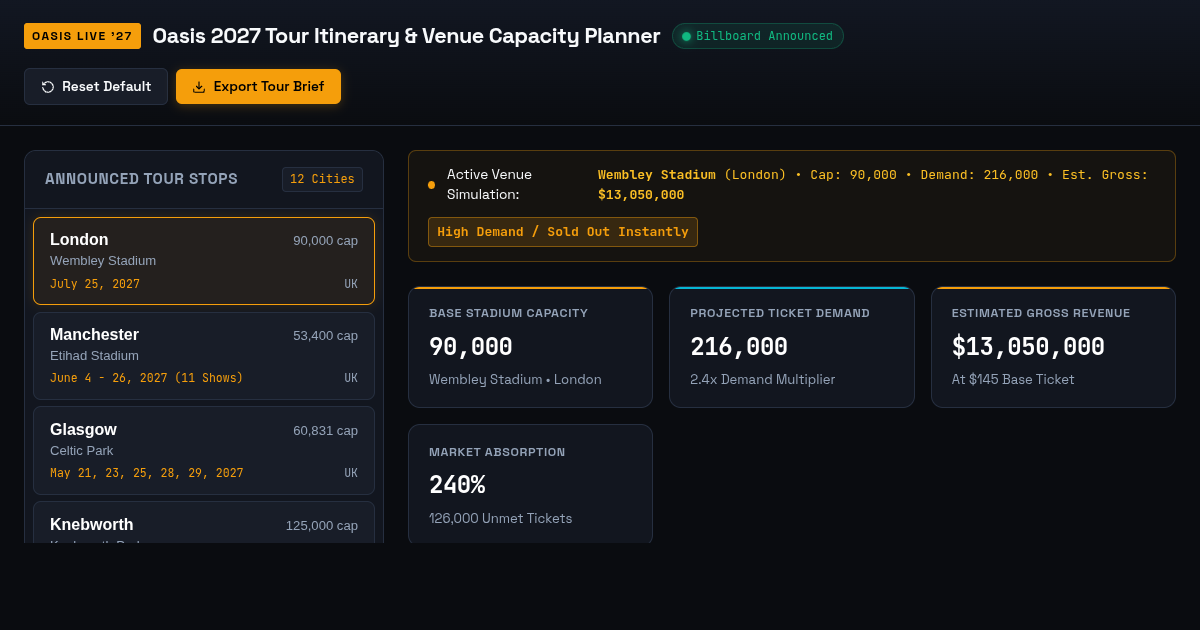The image size is (1200, 630).
Task: Select the Glasgow tour stop
Action: (x=204, y=451)
